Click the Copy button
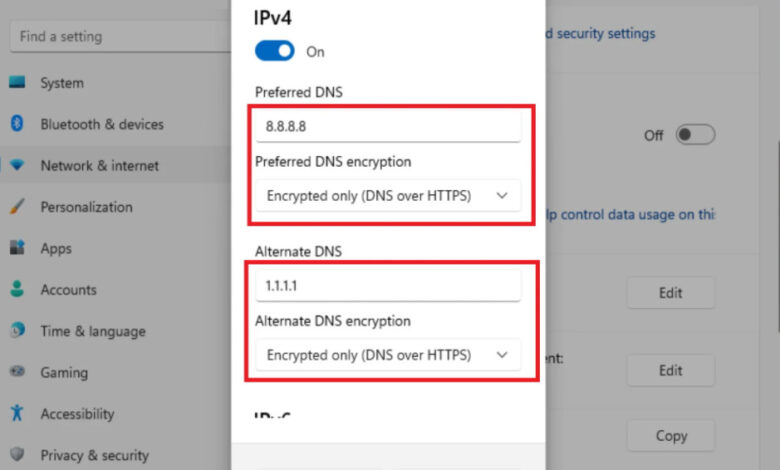 coord(671,436)
